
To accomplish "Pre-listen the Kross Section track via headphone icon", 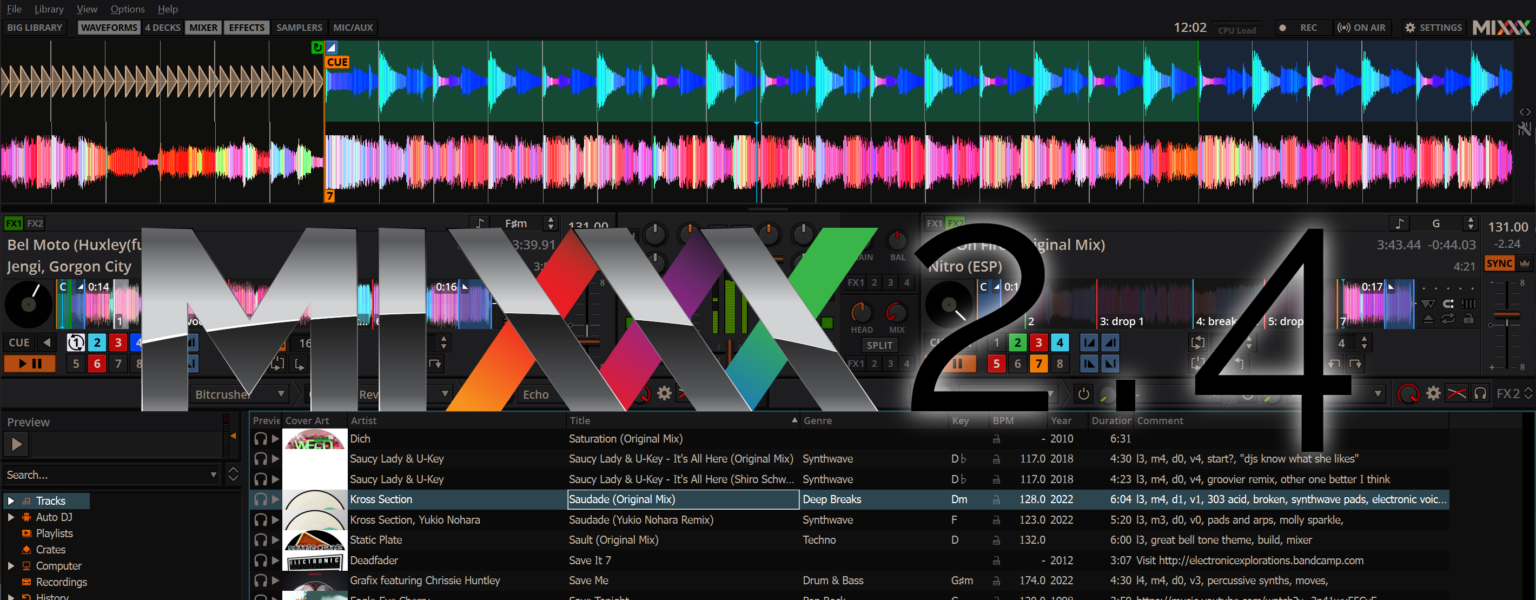I will point(259,499).
